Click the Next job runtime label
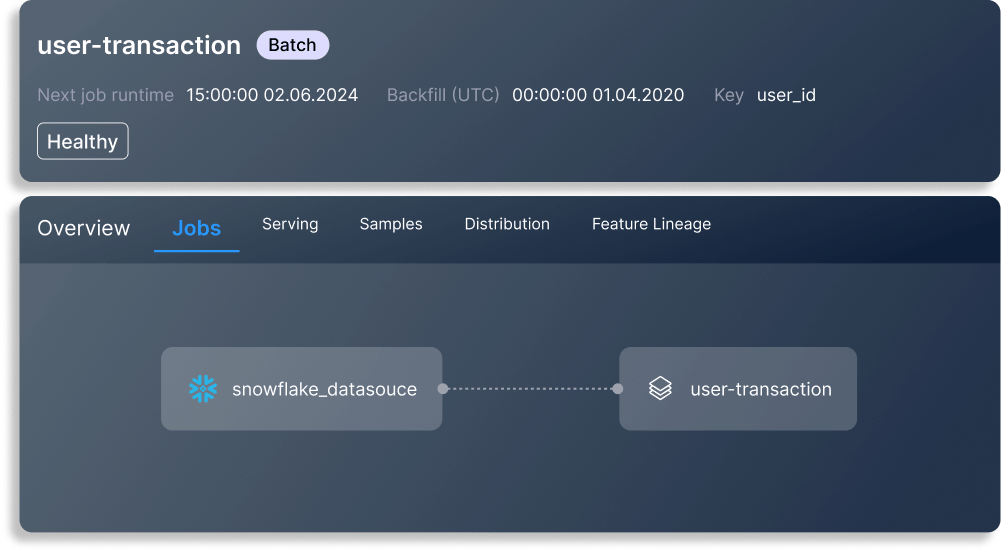The width and height of the screenshot is (1001, 551). point(105,95)
